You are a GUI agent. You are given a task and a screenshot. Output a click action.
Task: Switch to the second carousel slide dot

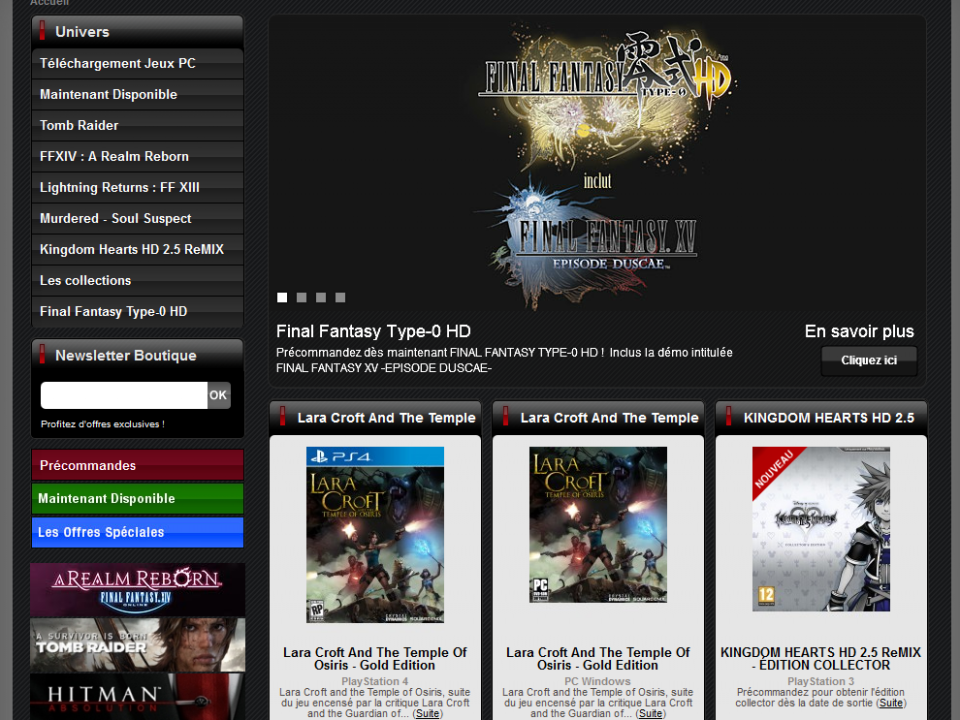pos(301,297)
